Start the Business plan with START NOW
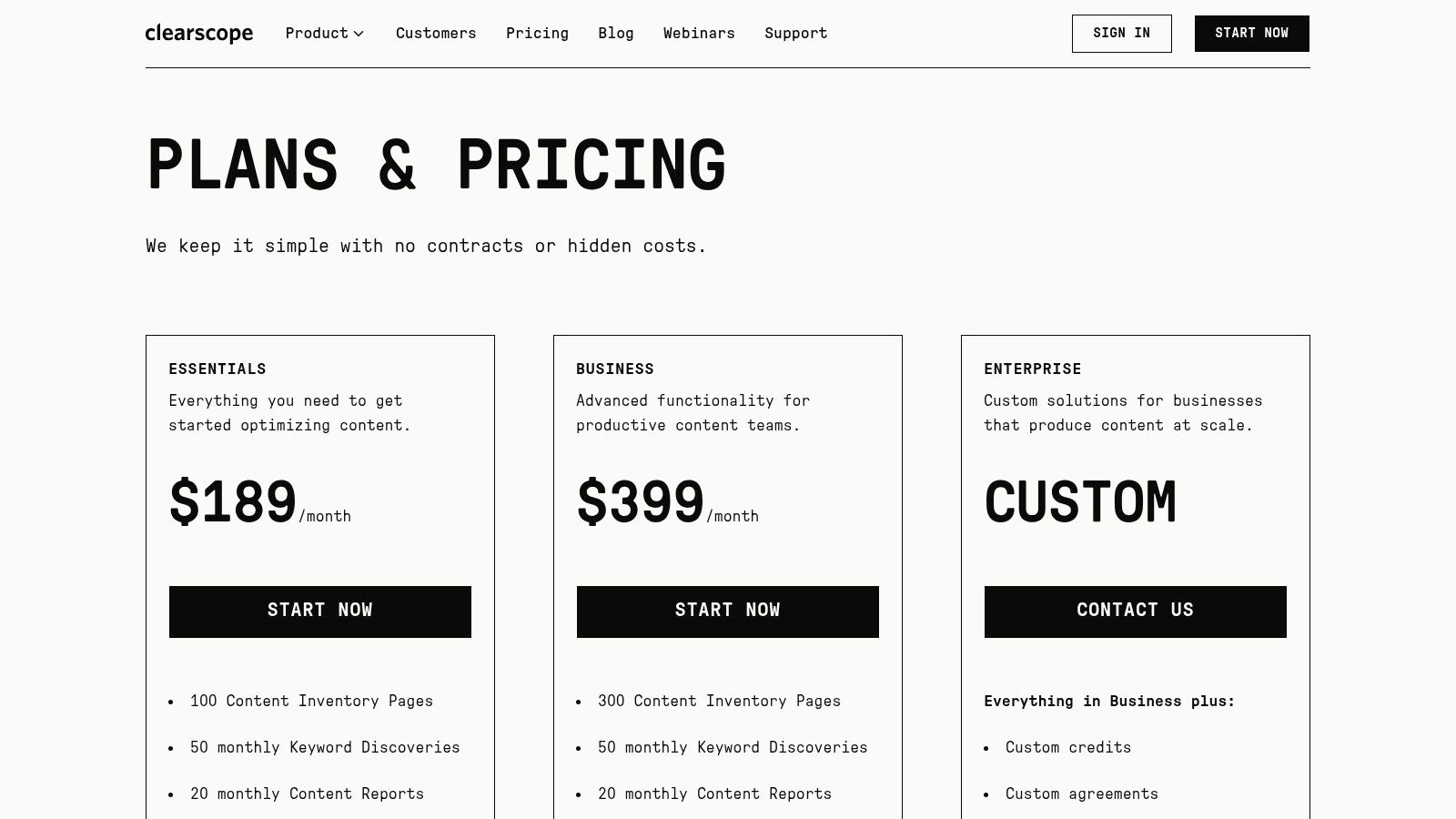 pyautogui.click(x=728, y=612)
